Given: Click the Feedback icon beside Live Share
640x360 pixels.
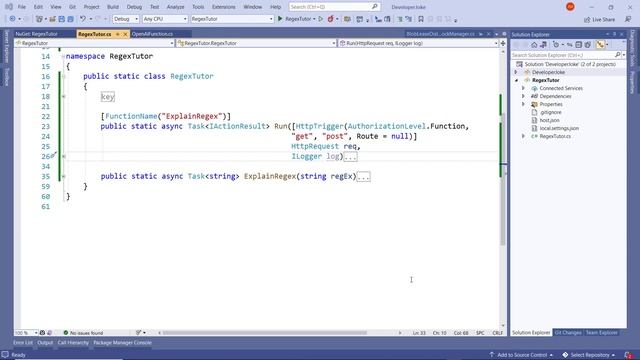Looking at the screenshot, I should 628,19.
